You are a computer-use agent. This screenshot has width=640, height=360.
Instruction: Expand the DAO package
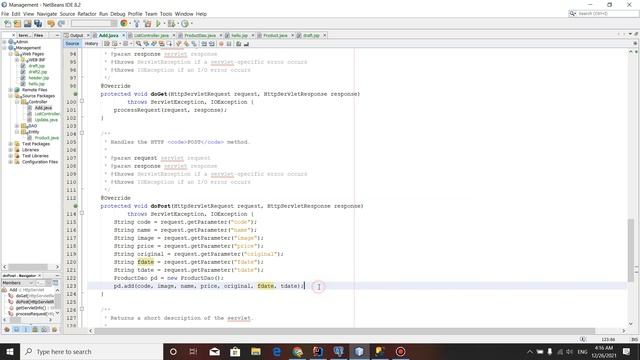click(17, 126)
